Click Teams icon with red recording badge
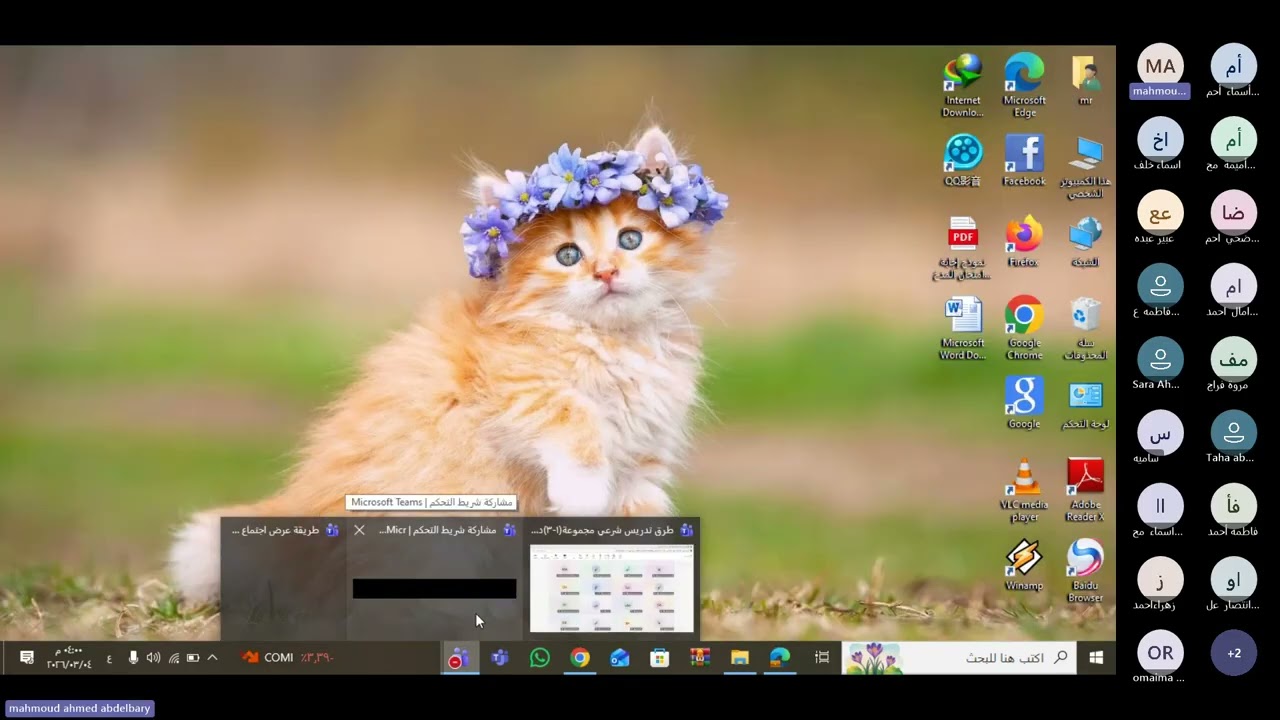Viewport: 1280px width, 720px height. point(457,657)
